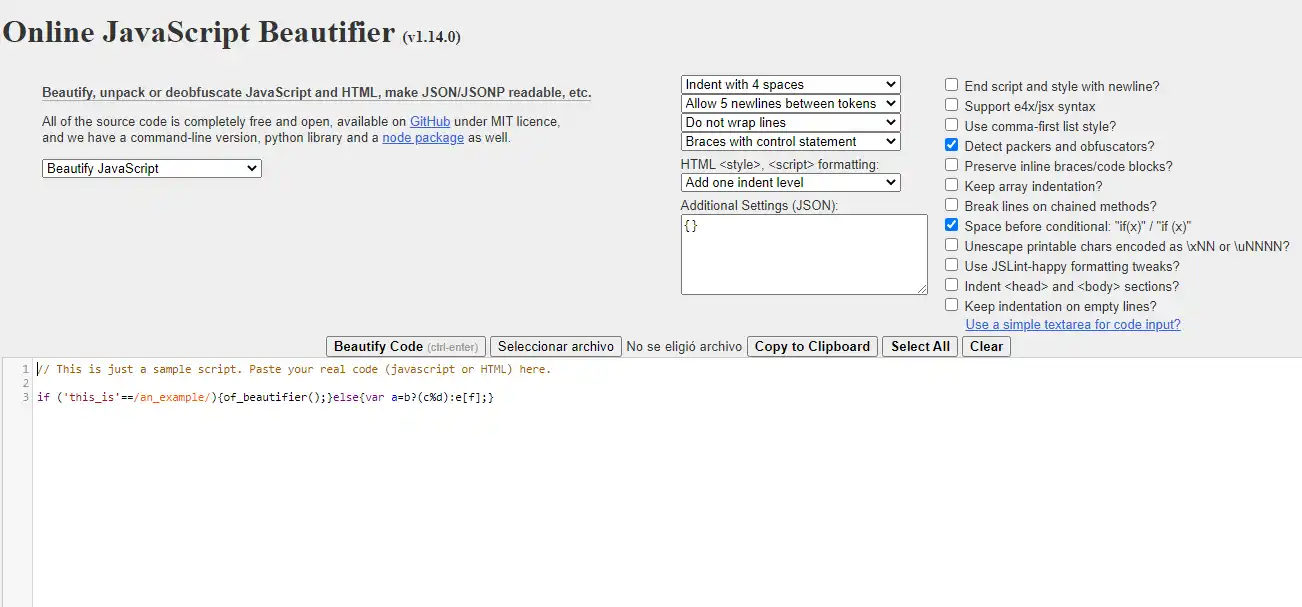Open the GitHub link
This screenshot has height=607, width=1302.
pos(432,121)
